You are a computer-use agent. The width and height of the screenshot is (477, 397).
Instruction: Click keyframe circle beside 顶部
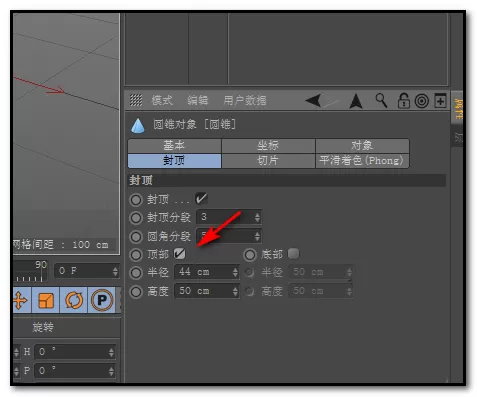[x=136, y=255]
